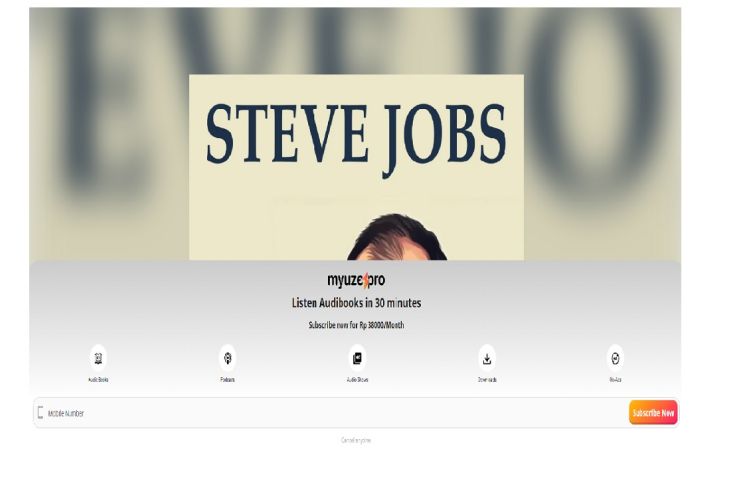Click the Podcasts label text
Image resolution: width=730 pixels, height=487 pixels.
coord(228,380)
